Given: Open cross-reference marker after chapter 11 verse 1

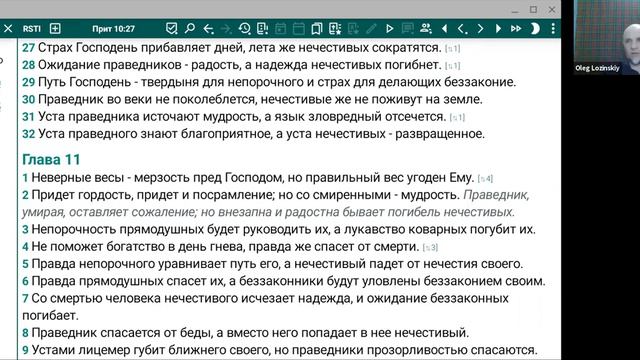Looking at the screenshot, I should coord(485,178).
